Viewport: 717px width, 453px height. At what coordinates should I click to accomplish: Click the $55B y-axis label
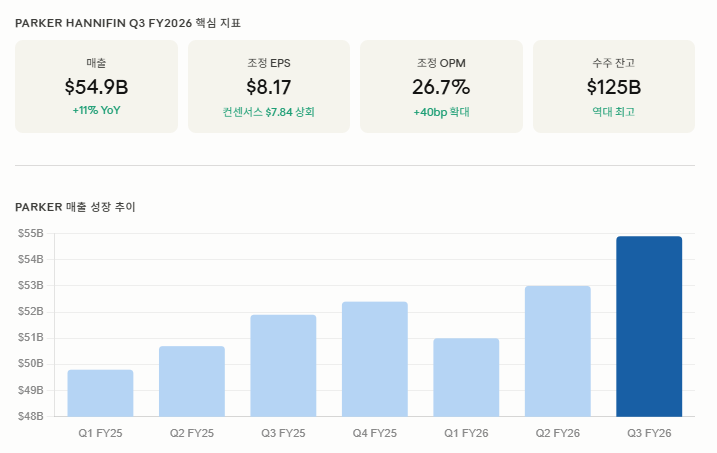point(31,234)
